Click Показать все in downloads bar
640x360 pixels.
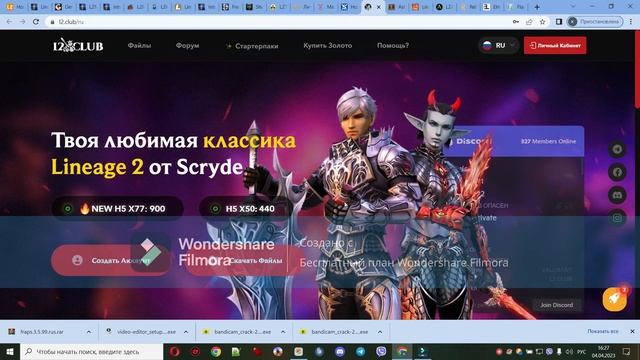click(x=603, y=331)
